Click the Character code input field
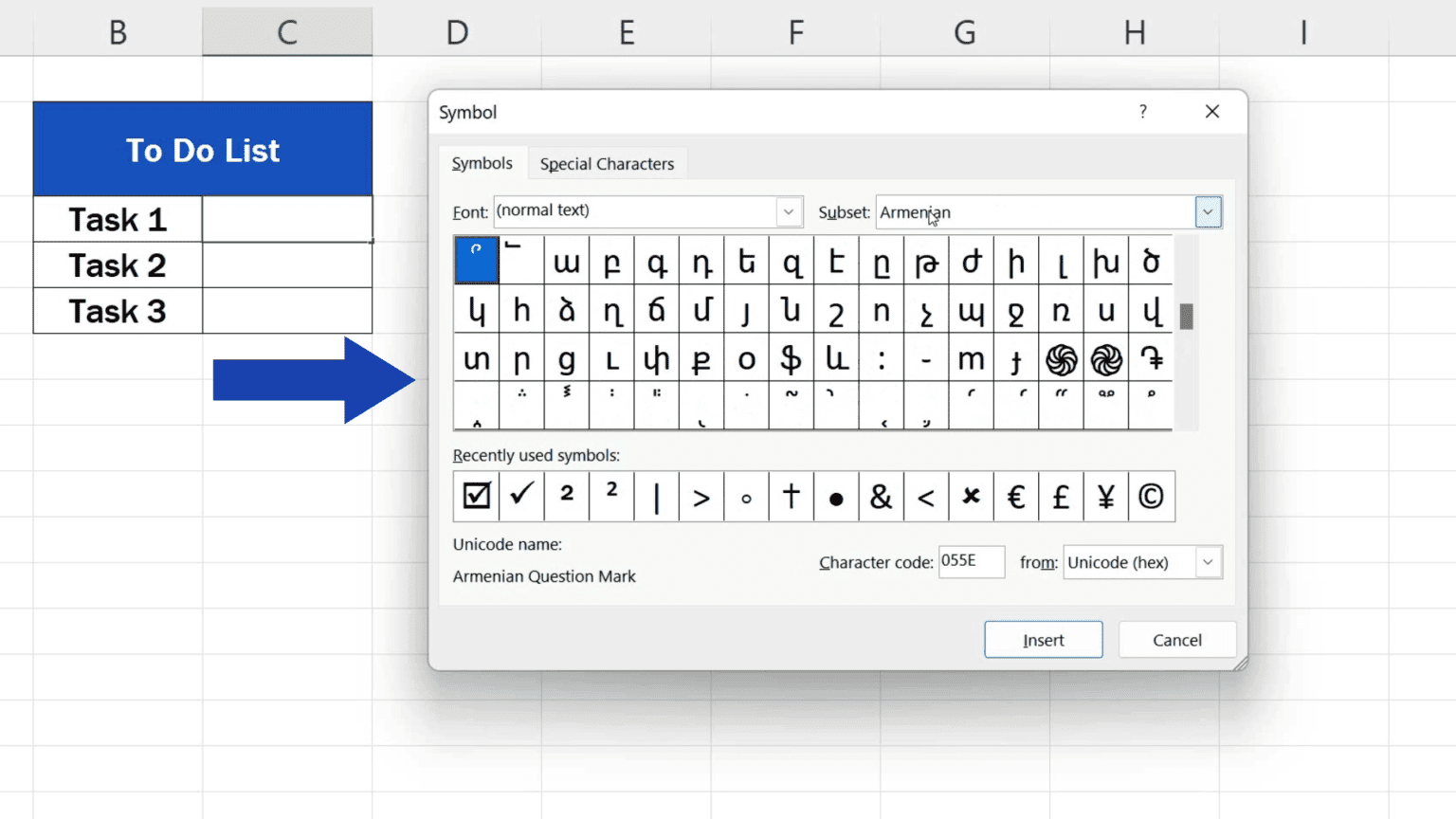The image size is (1456, 819). pyautogui.click(x=971, y=561)
